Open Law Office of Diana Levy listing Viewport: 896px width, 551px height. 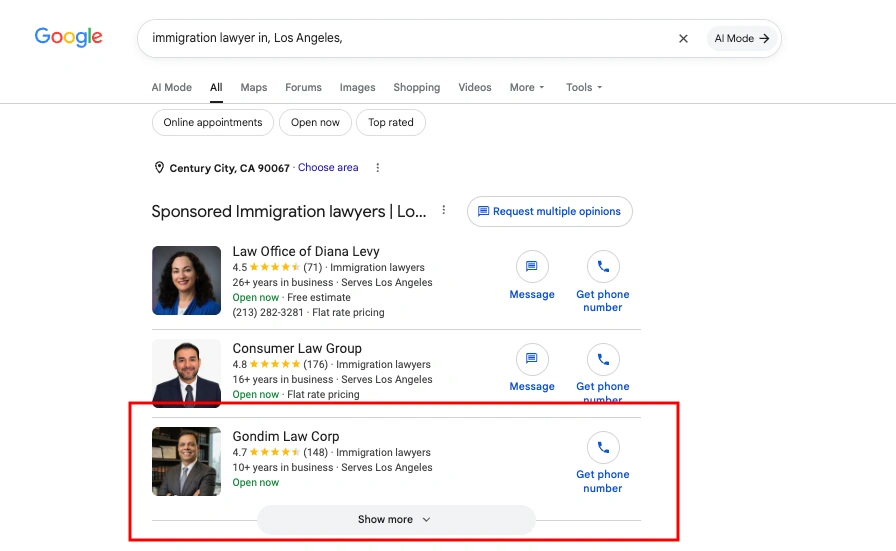pos(306,251)
